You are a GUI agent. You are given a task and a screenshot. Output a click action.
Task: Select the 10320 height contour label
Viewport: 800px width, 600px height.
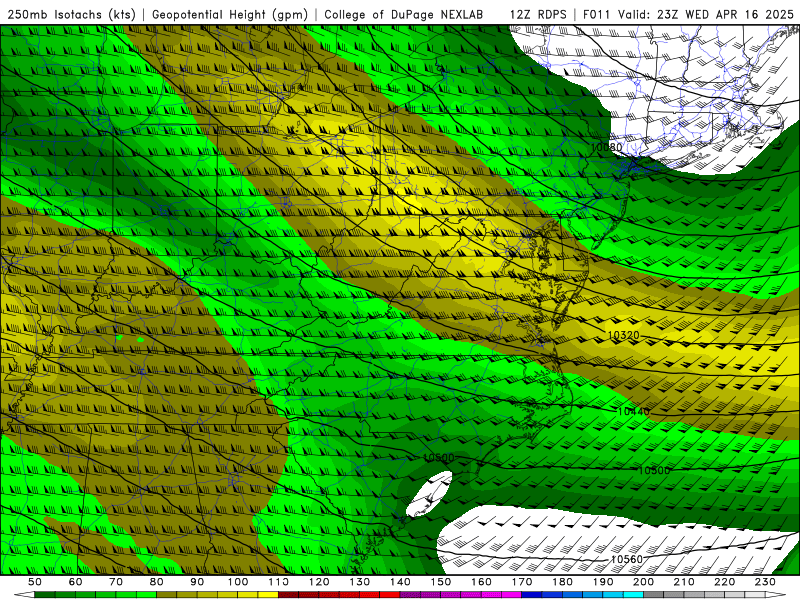click(623, 335)
